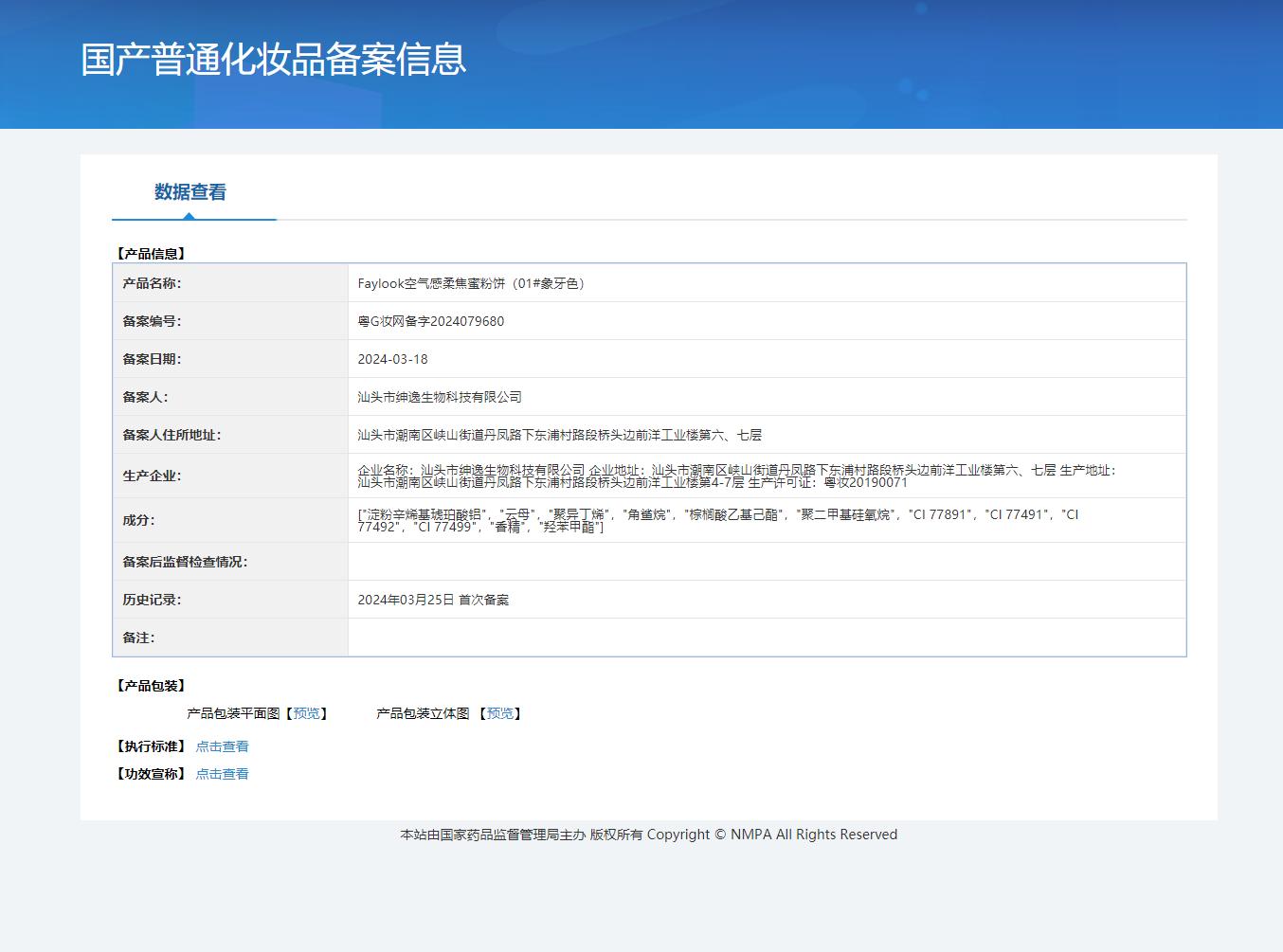Open 预览 link for 产品包装立体图
The height and width of the screenshot is (952, 1283).
click(499, 713)
